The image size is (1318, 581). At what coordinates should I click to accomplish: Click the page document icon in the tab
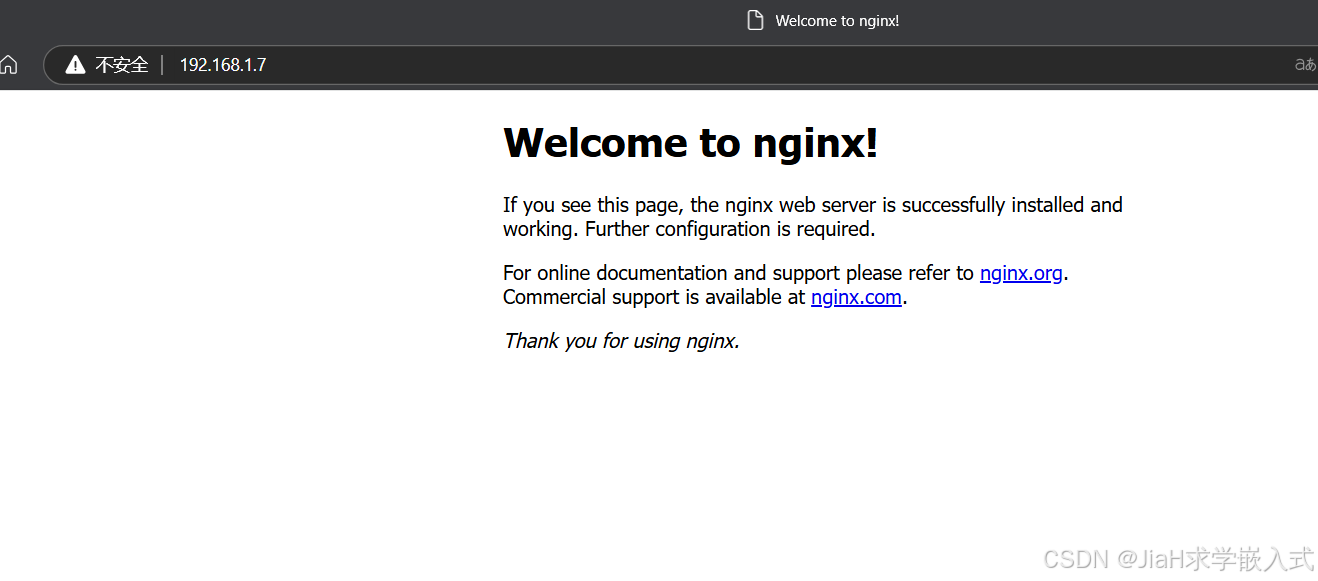pyautogui.click(x=756, y=20)
